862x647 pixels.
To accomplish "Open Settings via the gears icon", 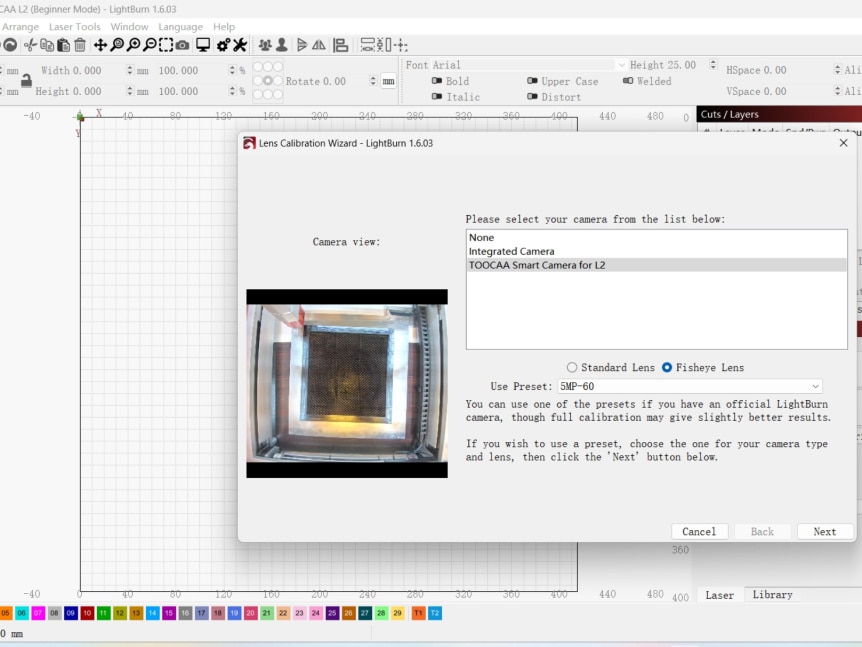I will (223, 45).
